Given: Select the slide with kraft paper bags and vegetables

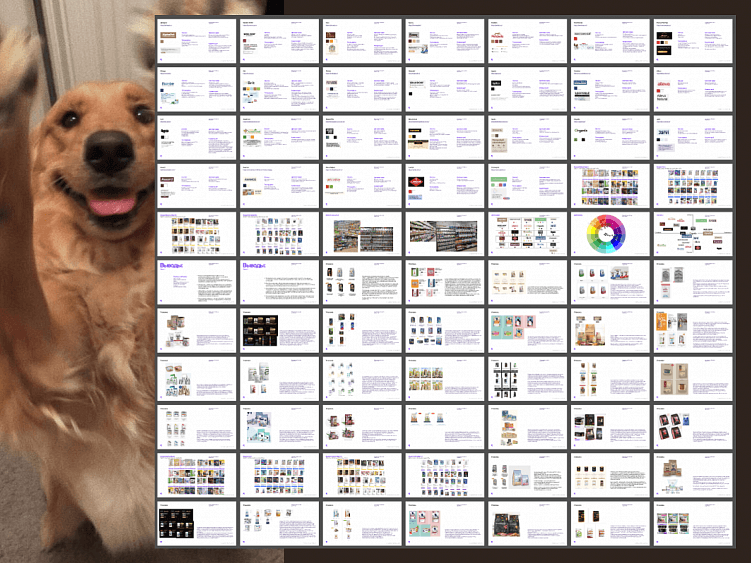Looking at the screenshot, I should (610, 331).
